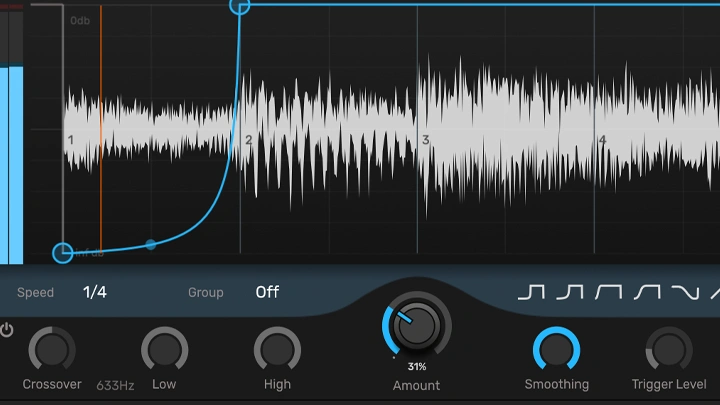Select the bottom-left curve node at -inf db
The height and width of the screenshot is (405, 720).
pyautogui.click(x=63, y=253)
